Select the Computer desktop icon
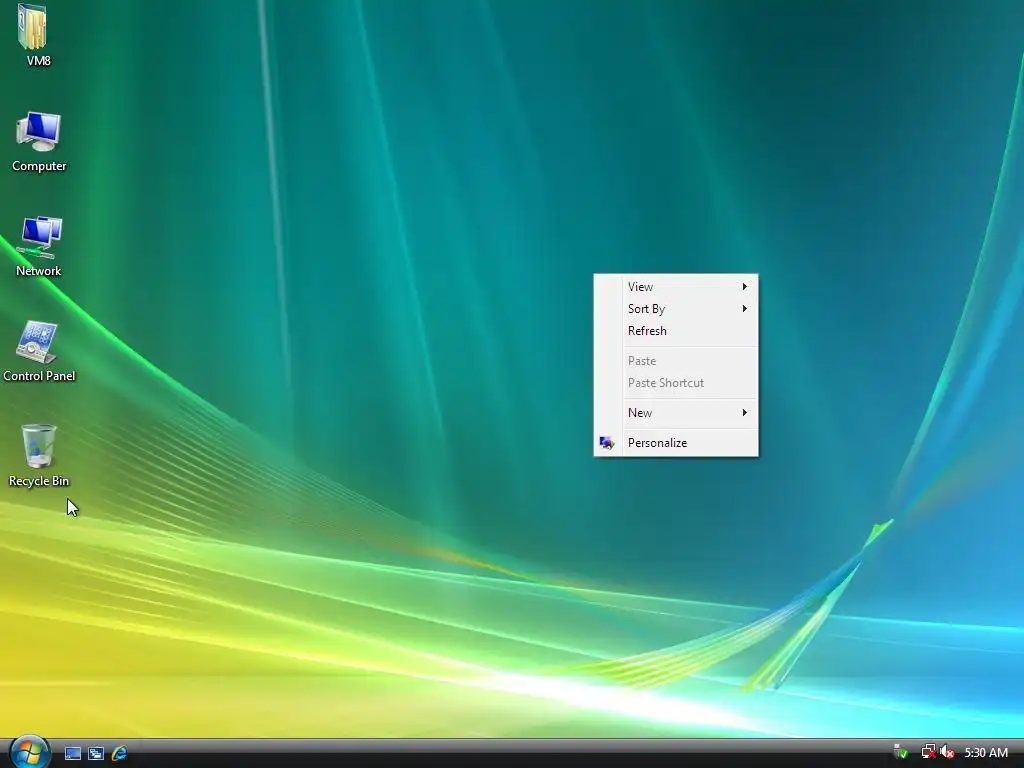1024x768 pixels. (39, 131)
